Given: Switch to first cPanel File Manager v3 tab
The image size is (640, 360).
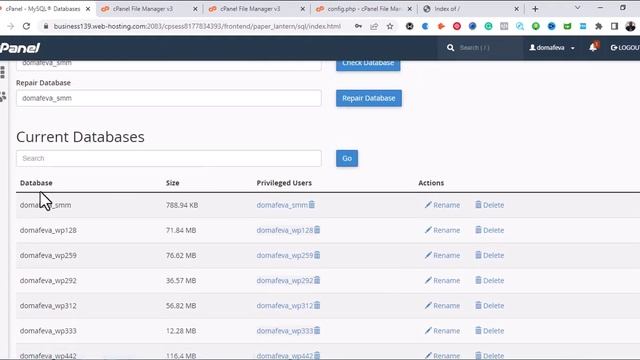Looking at the screenshot, I should point(149,9).
